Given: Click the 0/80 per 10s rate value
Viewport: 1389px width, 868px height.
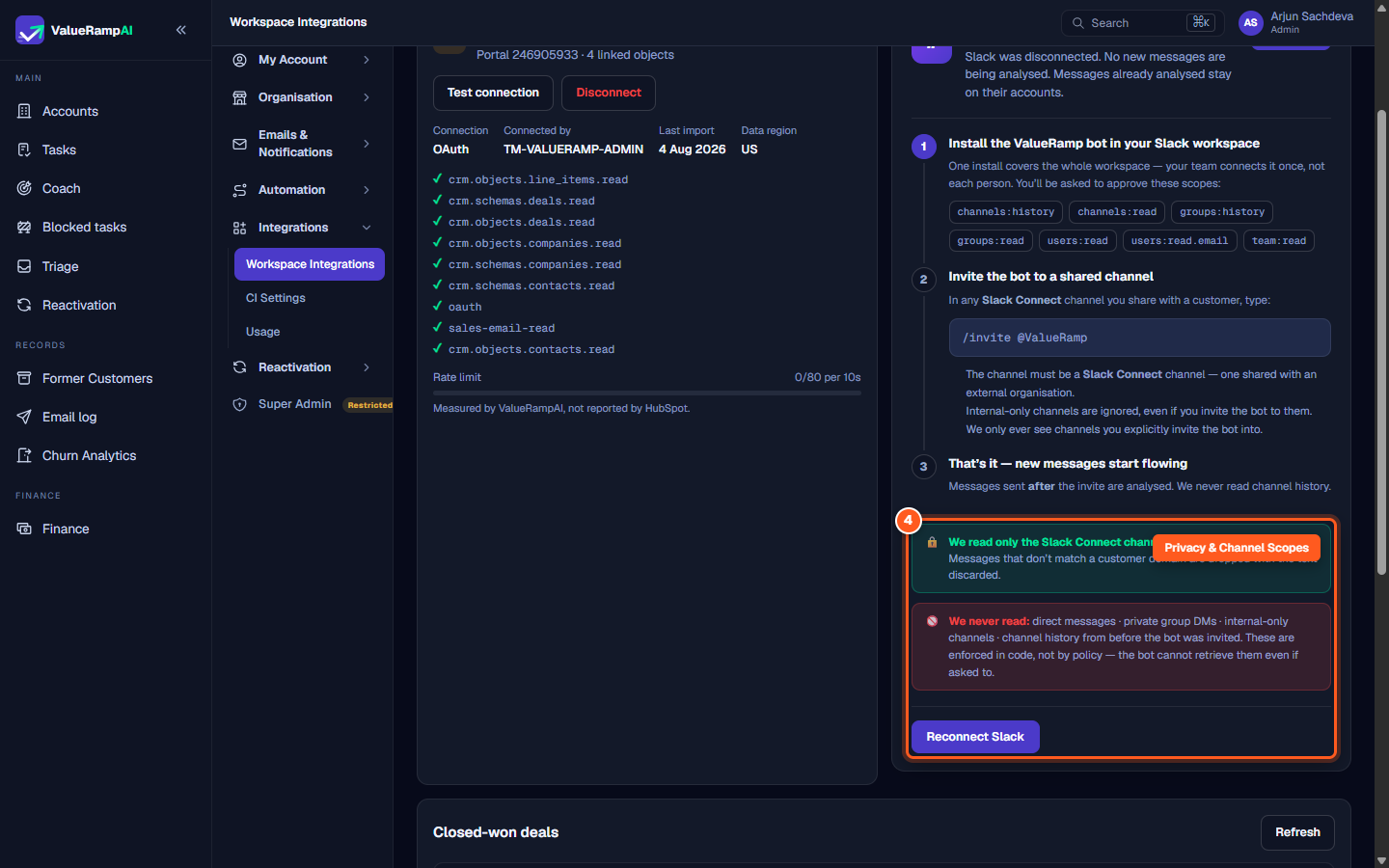Looking at the screenshot, I should [x=828, y=377].
